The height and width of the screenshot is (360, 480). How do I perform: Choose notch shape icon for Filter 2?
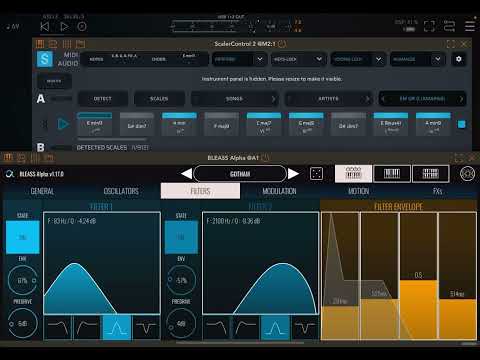click(x=305, y=328)
